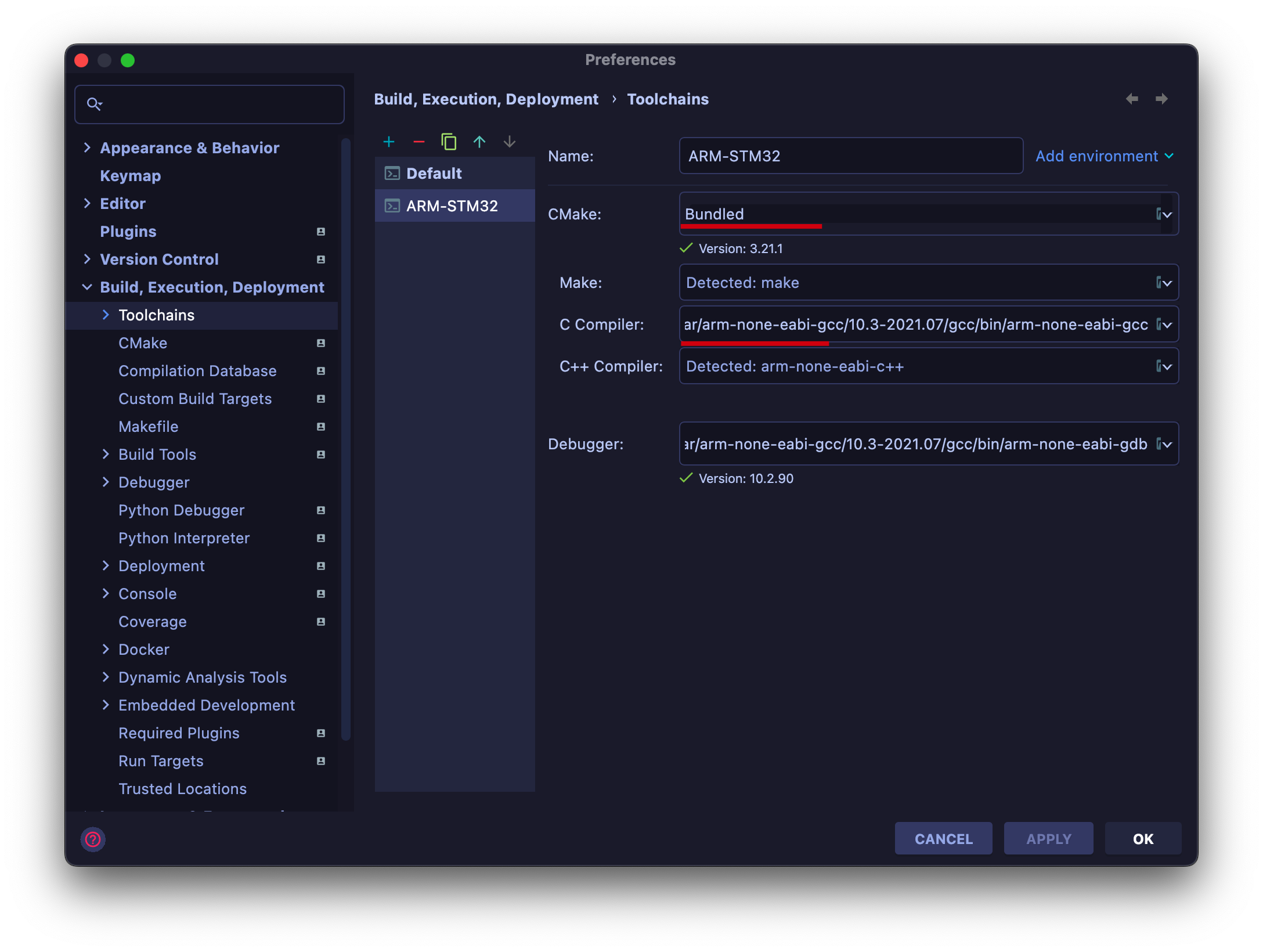Screen dimensions: 1263x952
Task: Collapse Build, Execution, Deployment section
Action: click(x=87, y=287)
